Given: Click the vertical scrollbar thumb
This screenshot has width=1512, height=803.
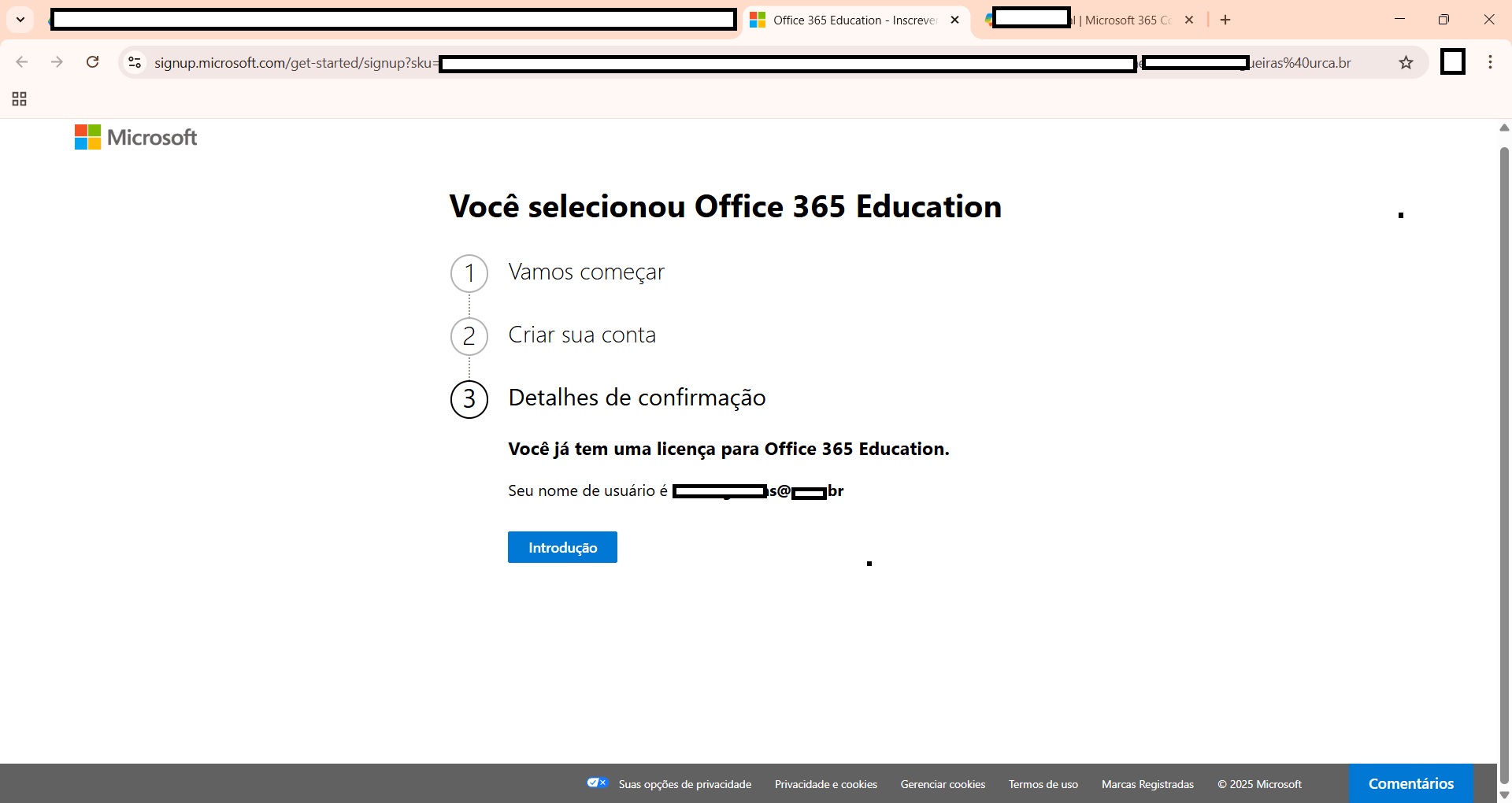Looking at the screenshot, I should tap(1504, 464).
